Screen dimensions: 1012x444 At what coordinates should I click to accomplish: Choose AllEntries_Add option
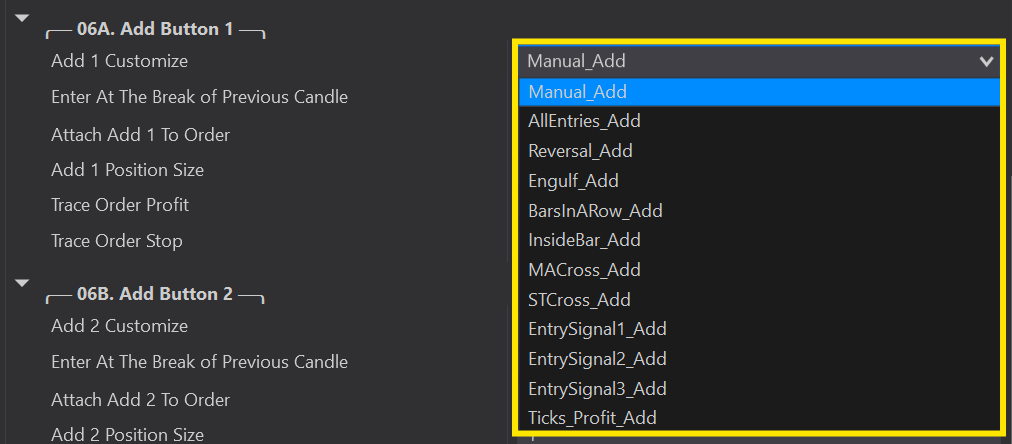584,121
